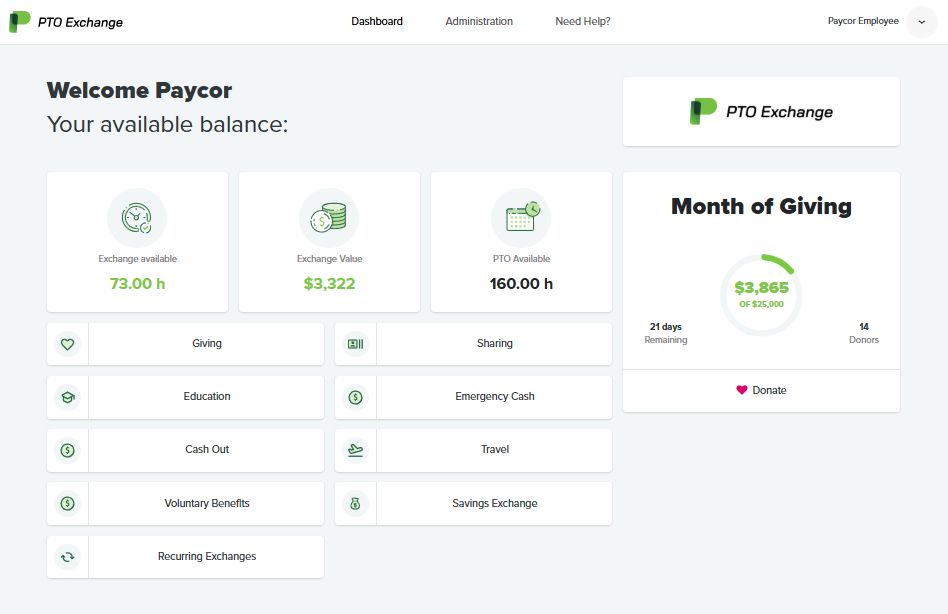Click the Sharing icon
This screenshot has height=614, width=948.
click(356, 344)
